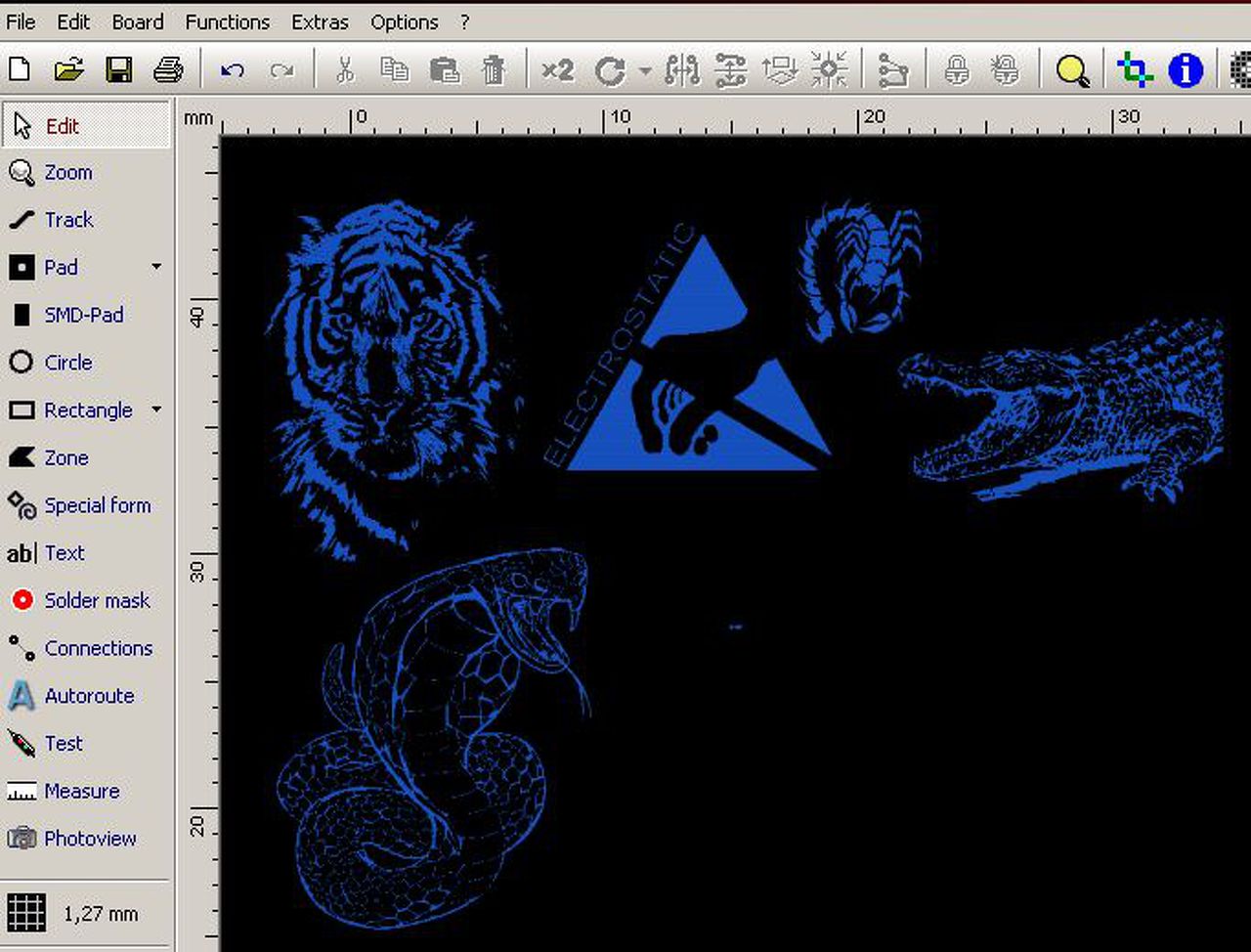The image size is (1251, 952).
Task: Delete selection with the trash icon
Action: 495,69
